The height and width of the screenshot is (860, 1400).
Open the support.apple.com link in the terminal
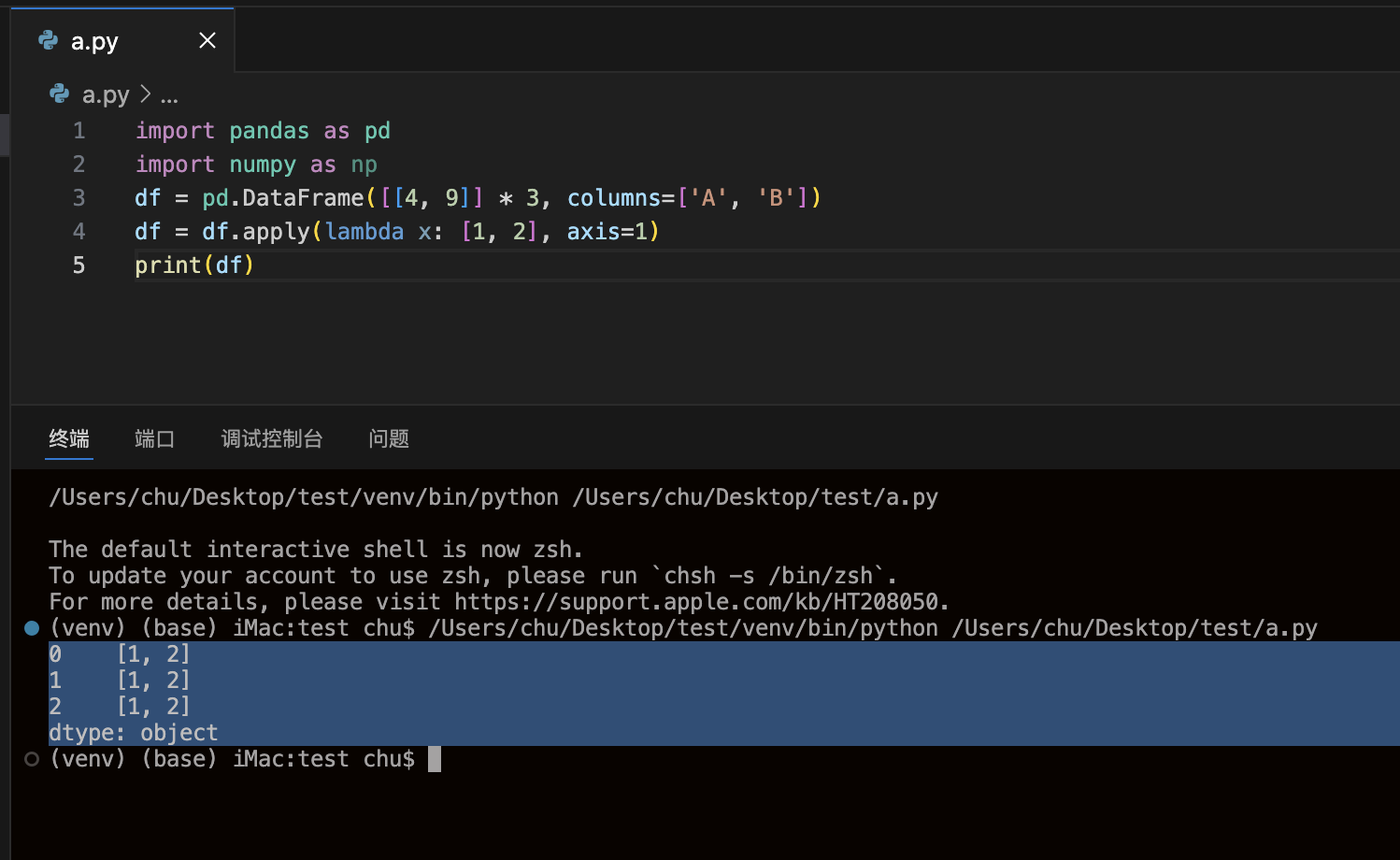click(x=701, y=602)
